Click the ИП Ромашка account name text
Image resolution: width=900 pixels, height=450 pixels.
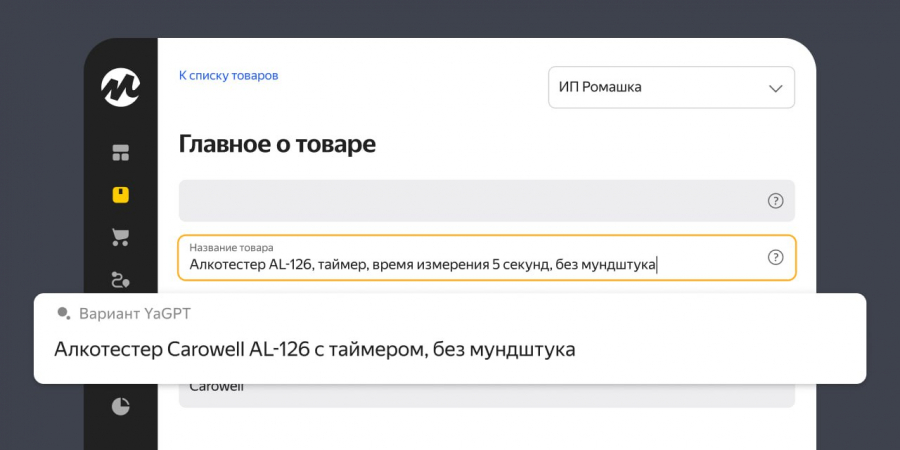600,87
